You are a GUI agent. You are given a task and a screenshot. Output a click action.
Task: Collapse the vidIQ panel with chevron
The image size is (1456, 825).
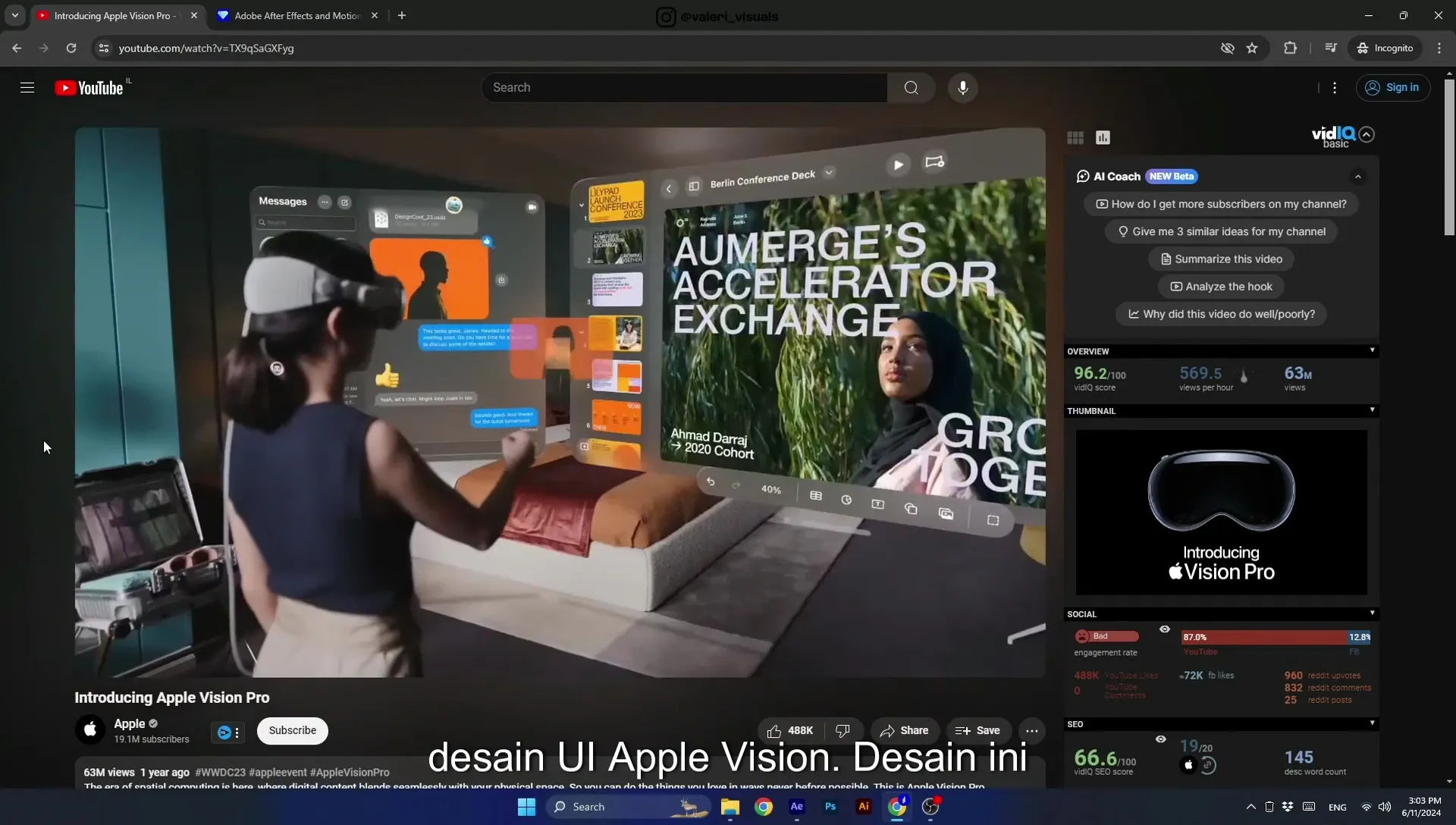point(1367,134)
